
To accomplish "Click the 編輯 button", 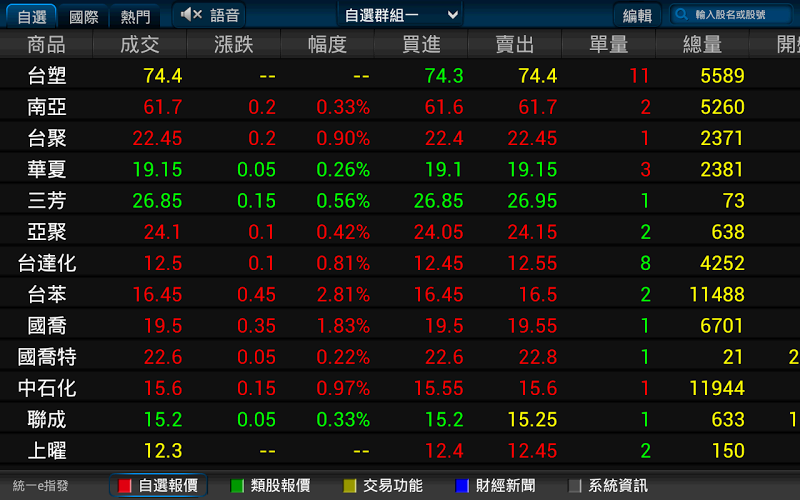I will 637,16.
